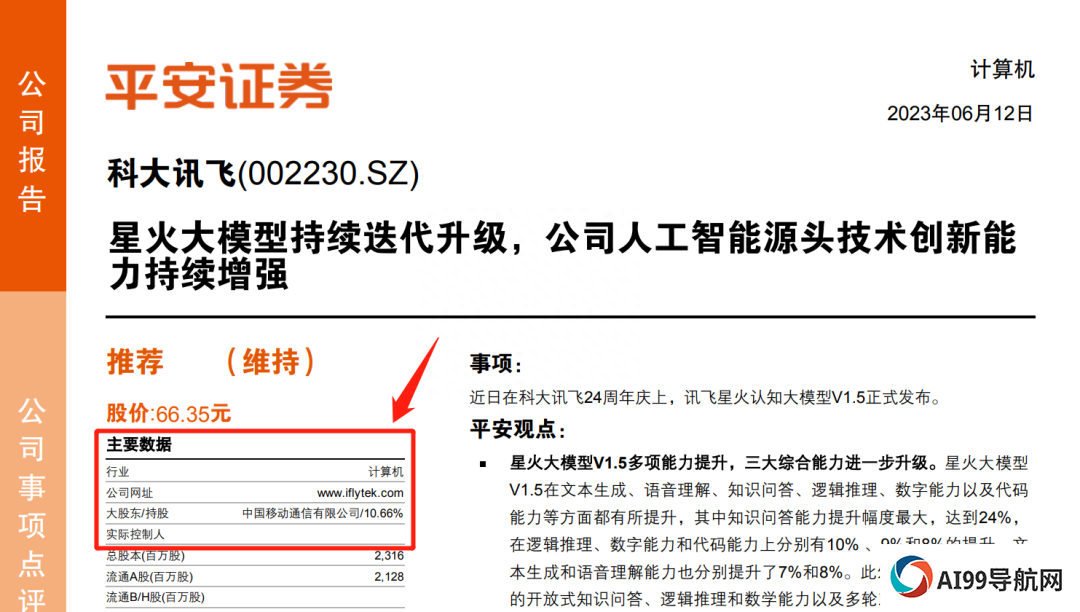Click the line 在逻辑推理、数字能力和代码能力
Image resolution: width=1080 pixels, height=612 pixels.
click(x=768, y=545)
